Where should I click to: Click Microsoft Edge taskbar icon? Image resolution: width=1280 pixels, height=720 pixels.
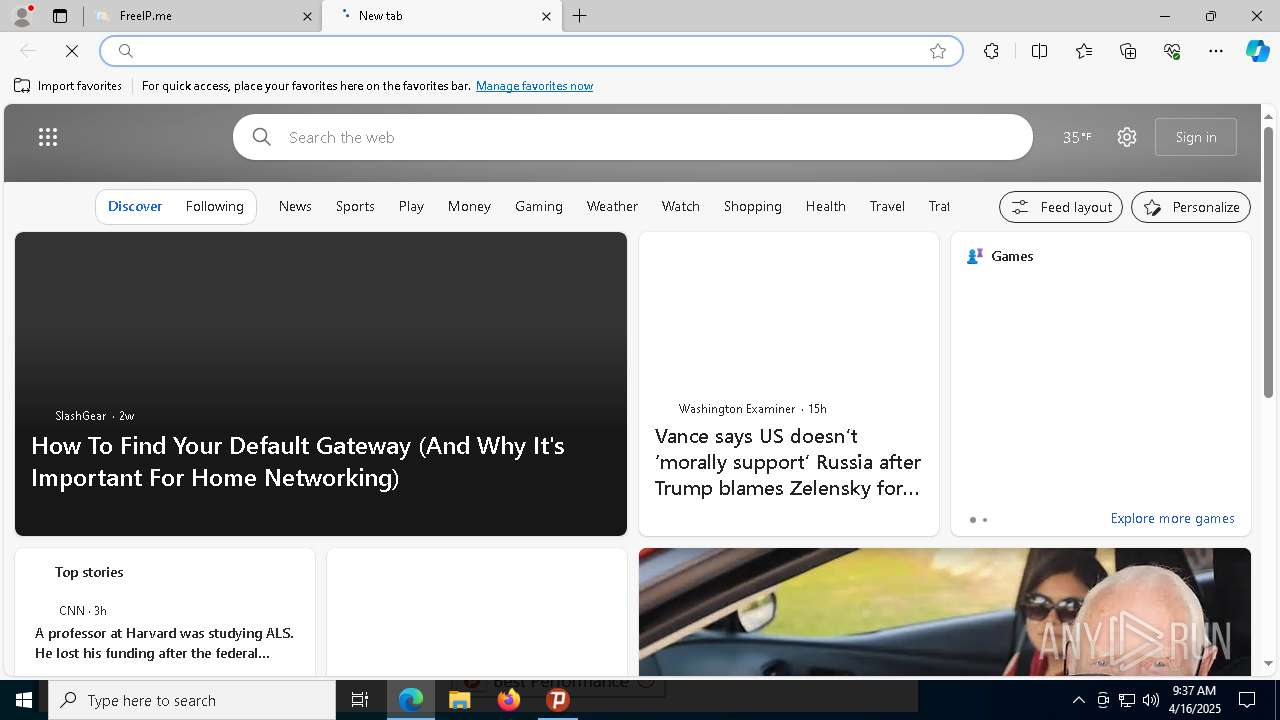point(411,700)
